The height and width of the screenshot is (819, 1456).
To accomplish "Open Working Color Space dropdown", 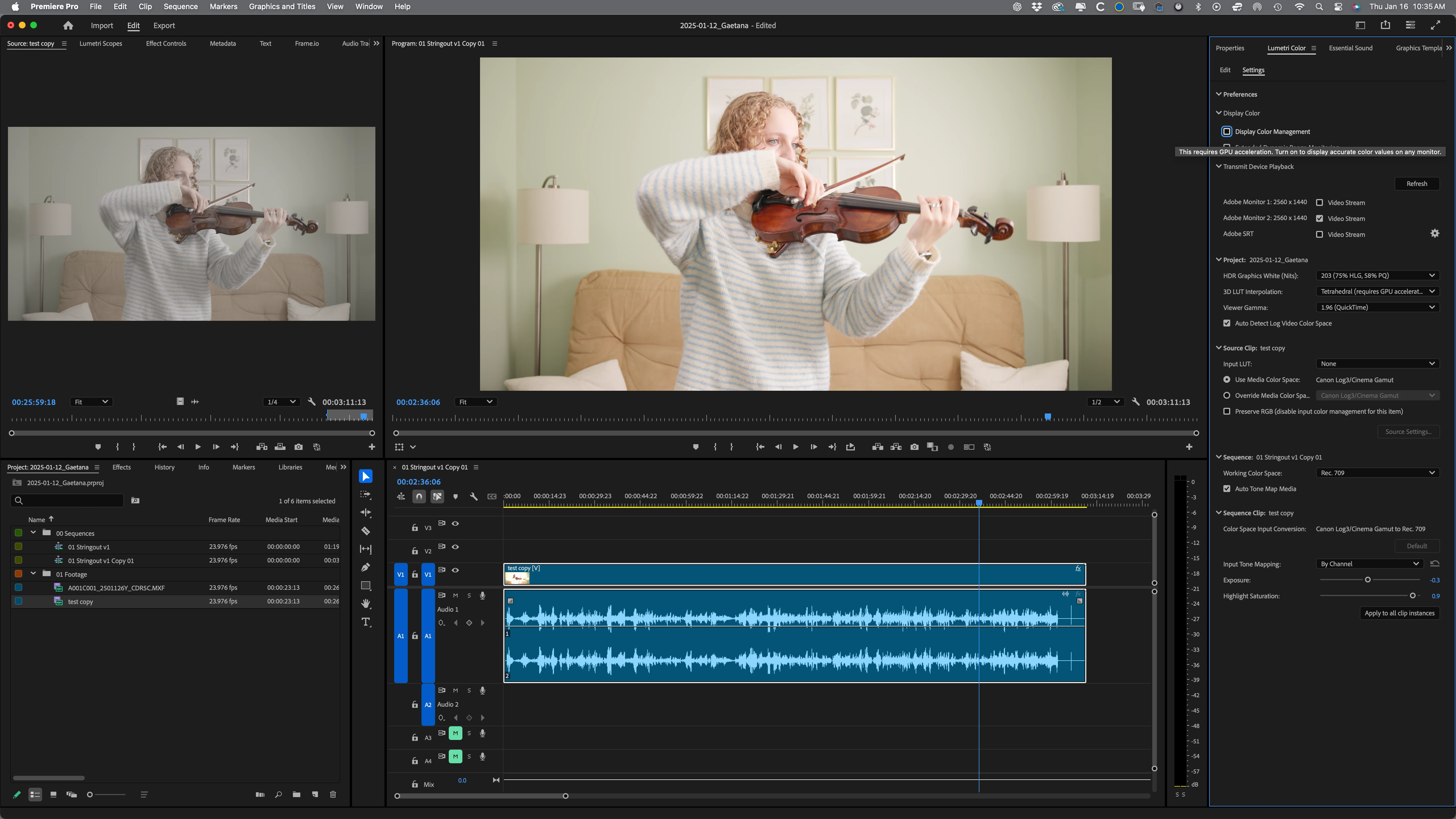I will click(x=1377, y=473).
